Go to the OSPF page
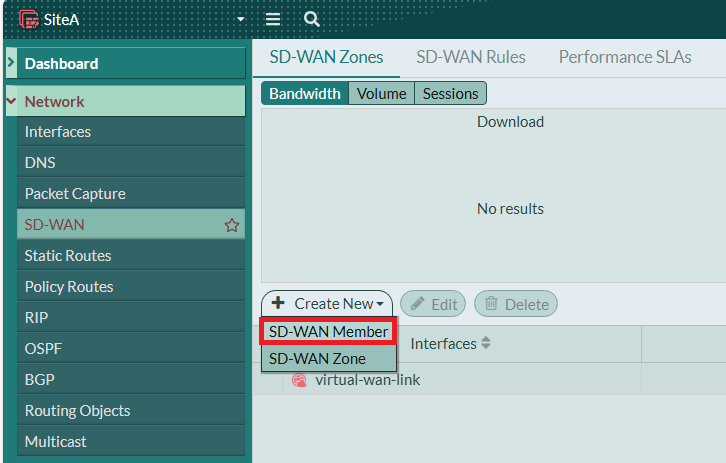 coord(131,349)
